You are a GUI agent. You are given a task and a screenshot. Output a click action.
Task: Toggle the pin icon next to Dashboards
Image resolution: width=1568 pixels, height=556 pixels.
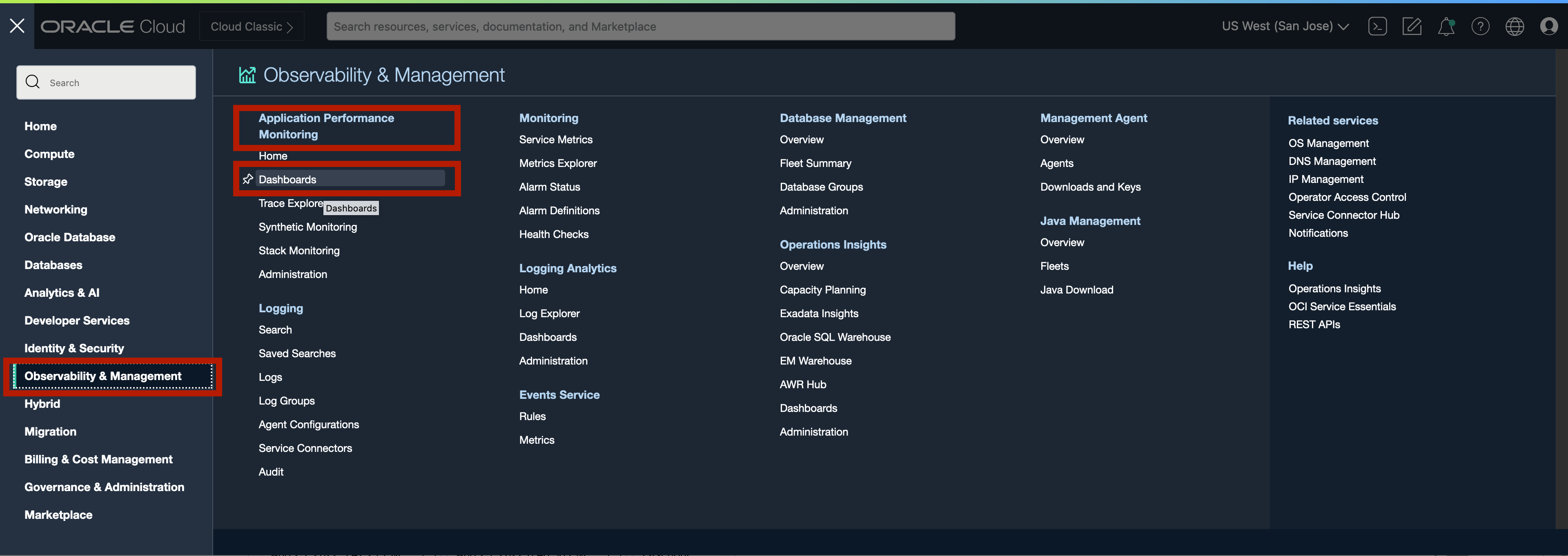[248, 179]
